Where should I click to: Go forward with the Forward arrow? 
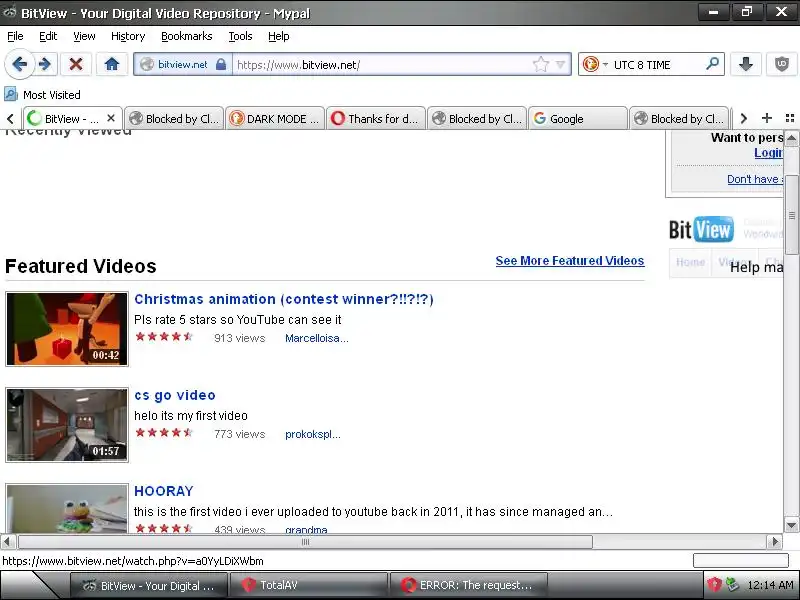(x=45, y=64)
